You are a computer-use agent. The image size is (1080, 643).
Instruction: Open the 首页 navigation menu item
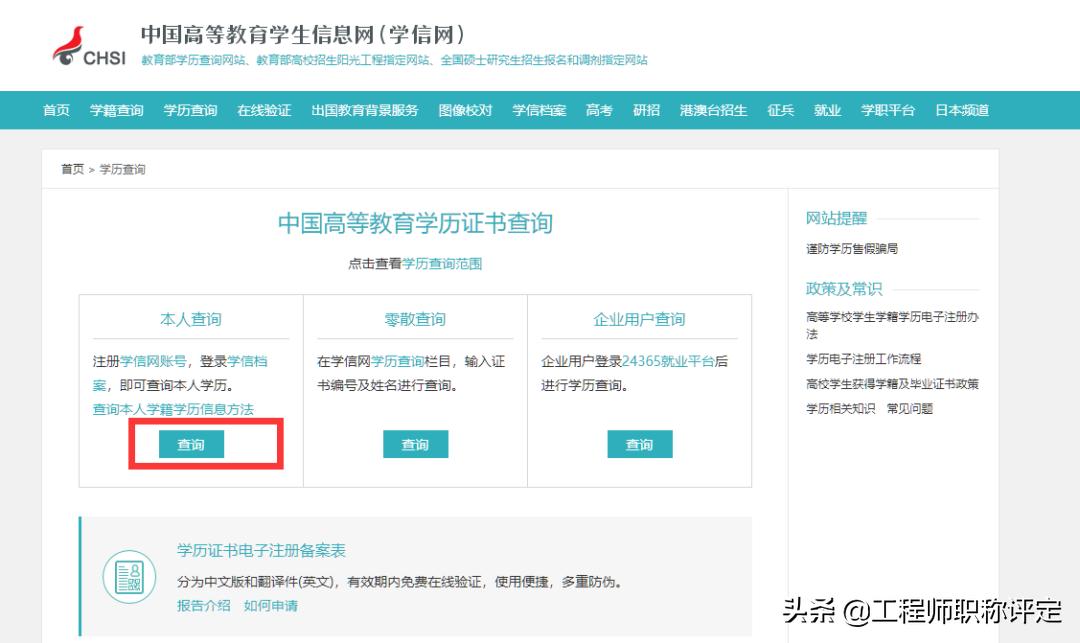[55, 111]
